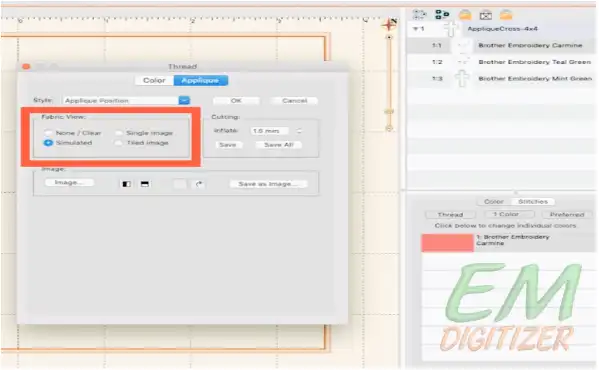599x370 pixels.
Task: Select the Brother Embroidery Teal Green thread row
Action: tap(501, 62)
